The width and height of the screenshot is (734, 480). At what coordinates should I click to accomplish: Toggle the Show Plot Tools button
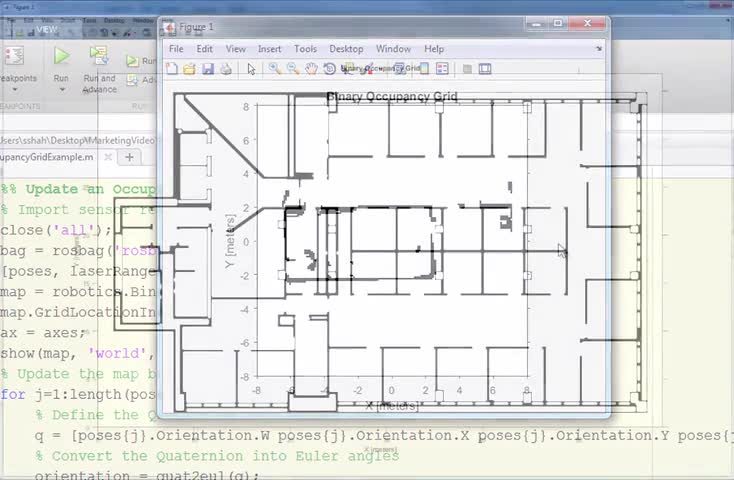point(485,69)
